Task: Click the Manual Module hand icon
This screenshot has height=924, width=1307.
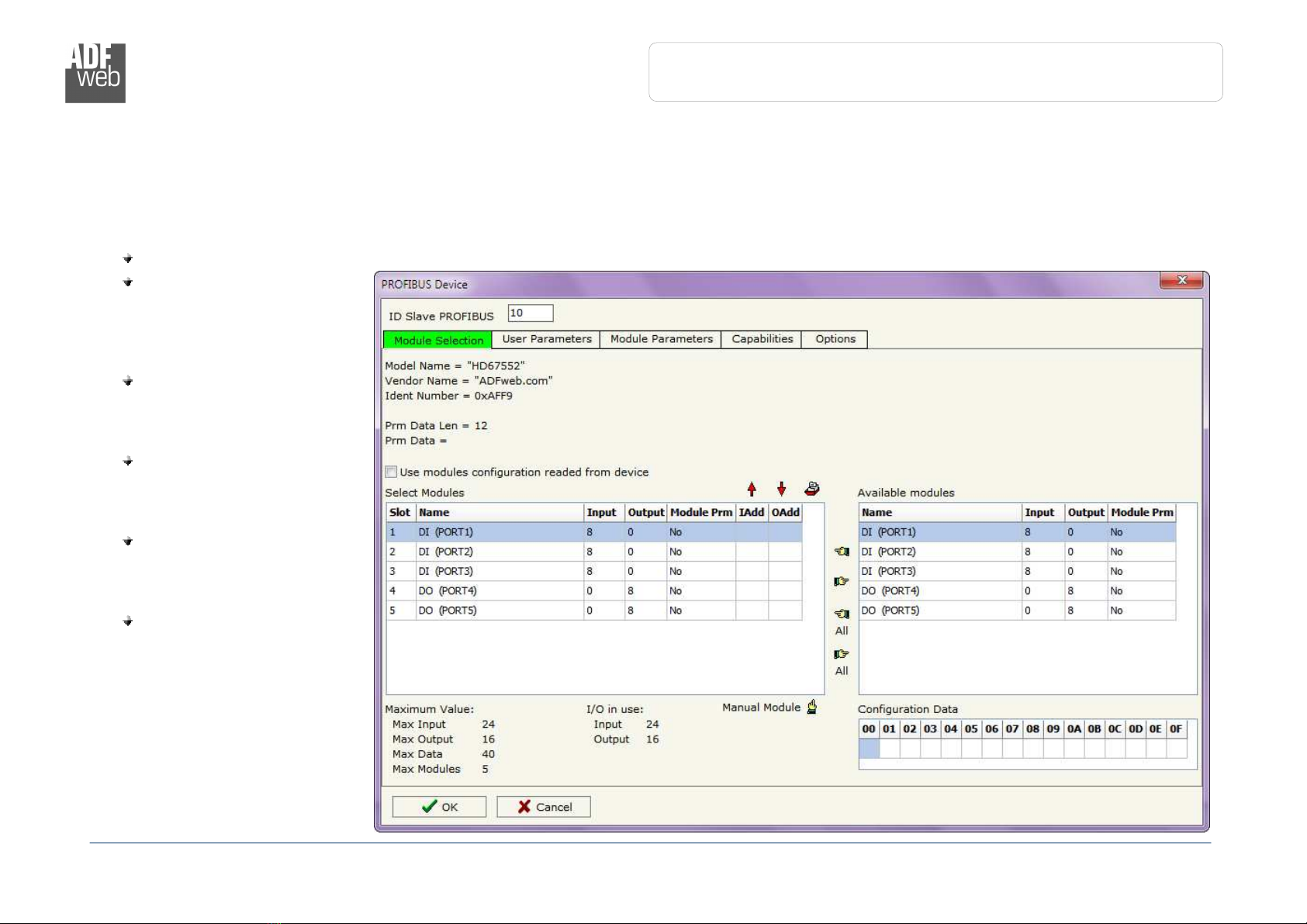Action: click(x=812, y=707)
